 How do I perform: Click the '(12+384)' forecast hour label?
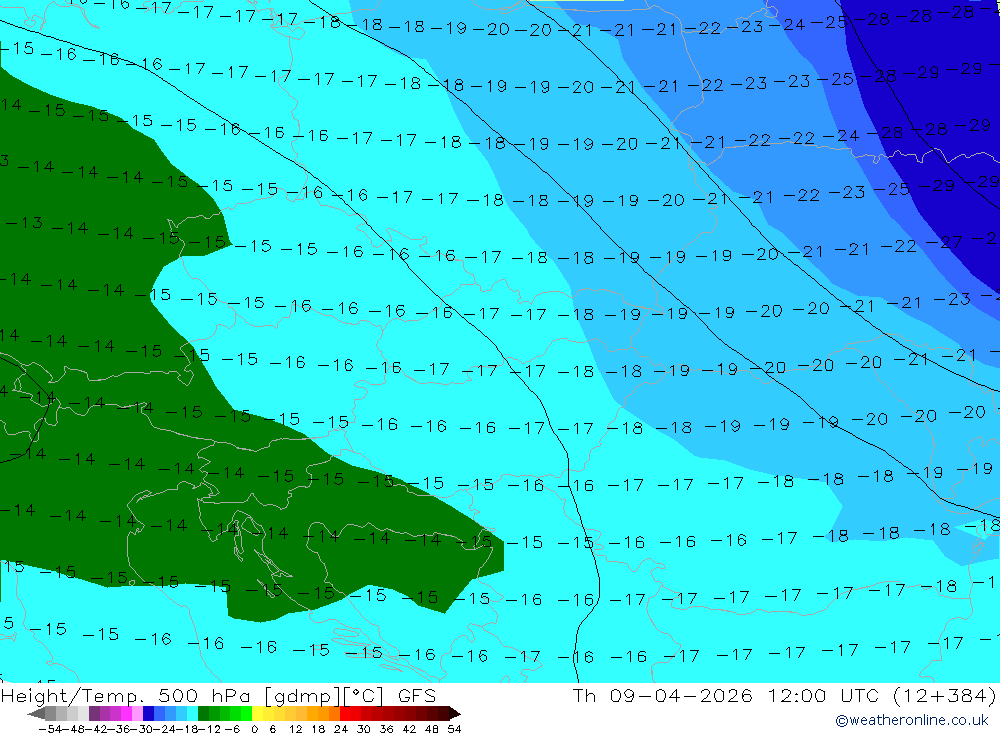(x=945, y=696)
